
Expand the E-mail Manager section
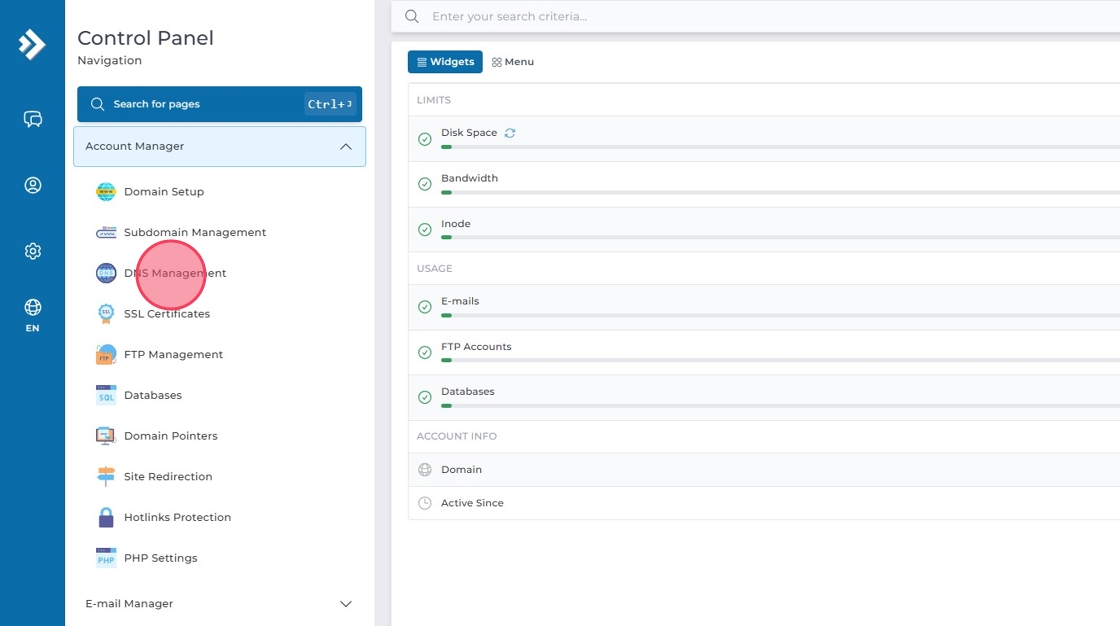pos(346,604)
